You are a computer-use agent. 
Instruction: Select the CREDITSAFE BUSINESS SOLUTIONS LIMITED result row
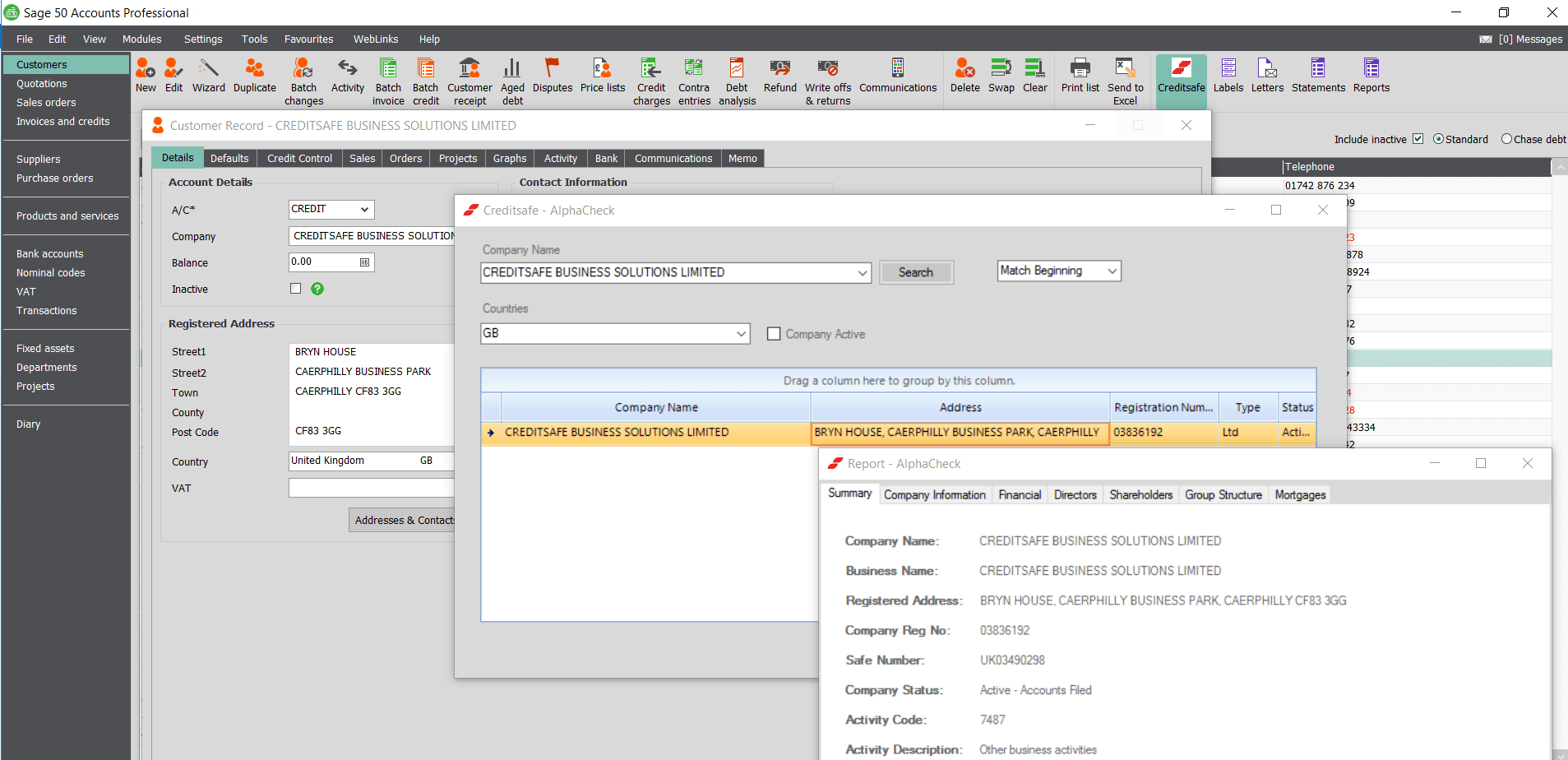click(899, 433)
